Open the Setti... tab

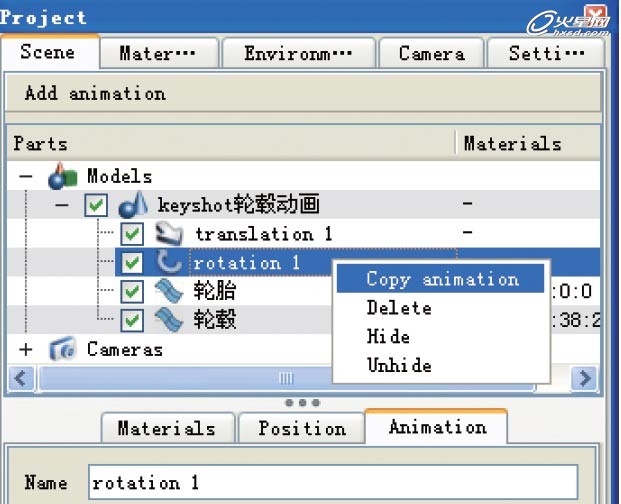point(546,53)
